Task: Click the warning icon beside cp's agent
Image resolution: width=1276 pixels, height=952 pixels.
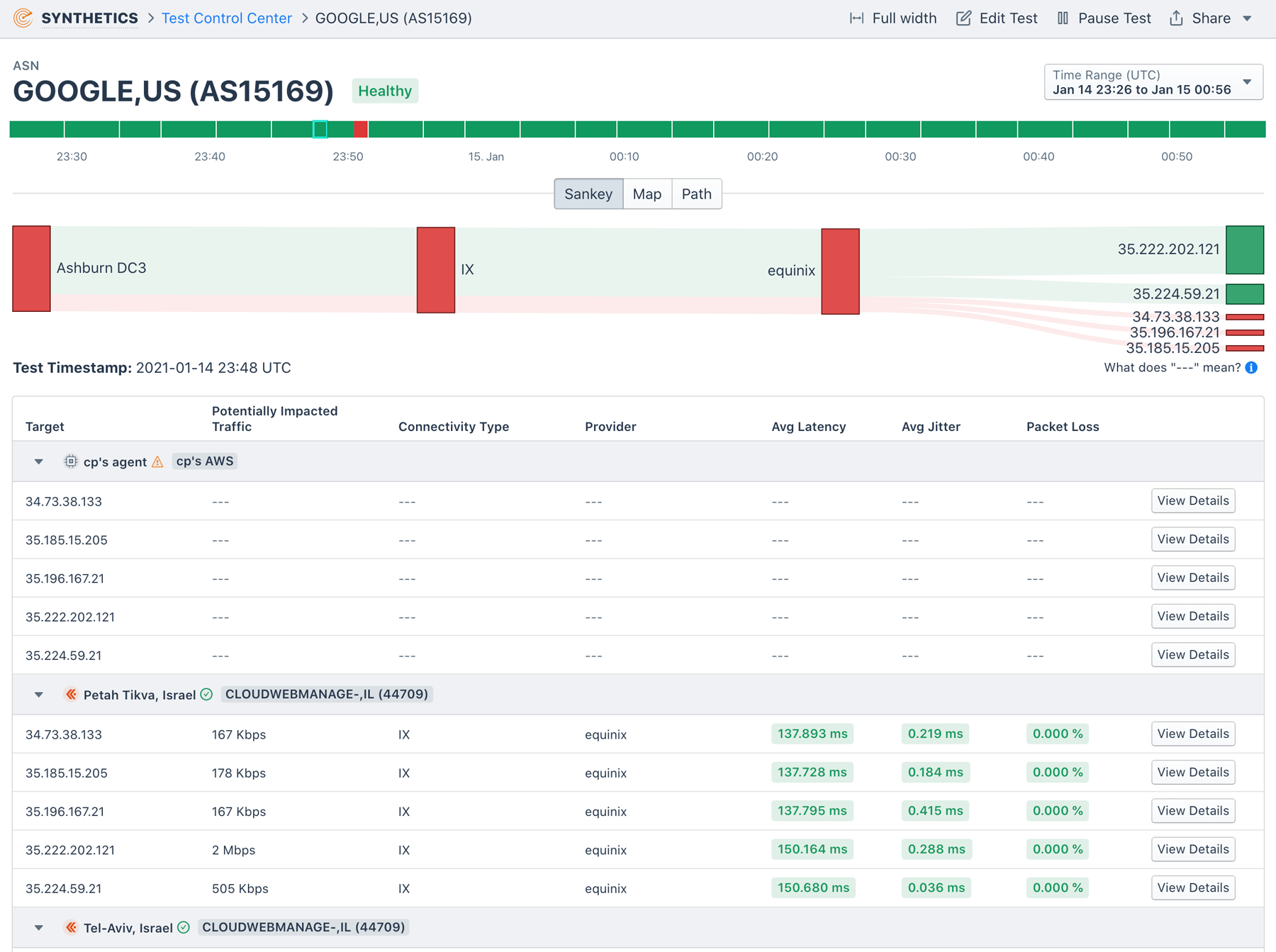Action: (157, 461)
